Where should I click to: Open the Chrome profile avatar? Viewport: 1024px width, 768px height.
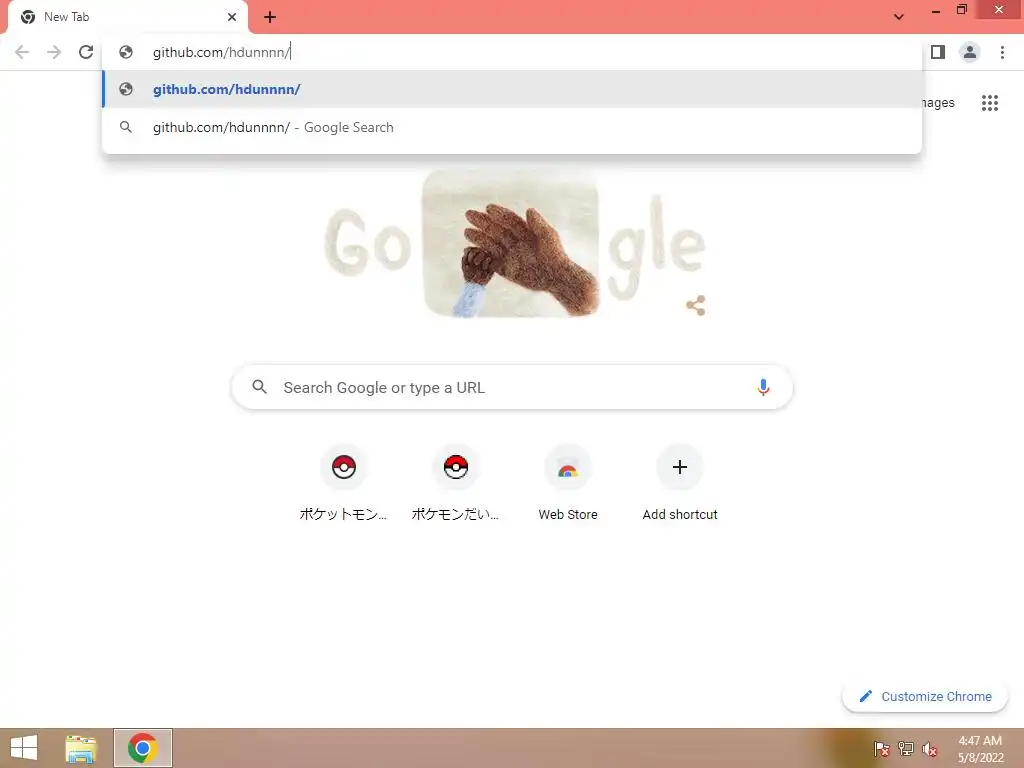point(970,52)
